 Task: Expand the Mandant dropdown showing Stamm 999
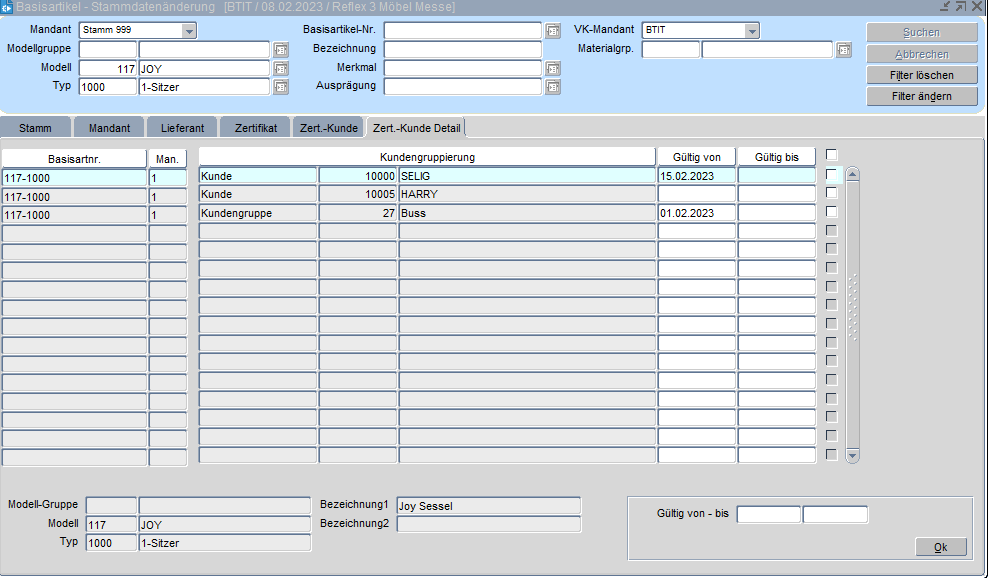tap(189, 30)
